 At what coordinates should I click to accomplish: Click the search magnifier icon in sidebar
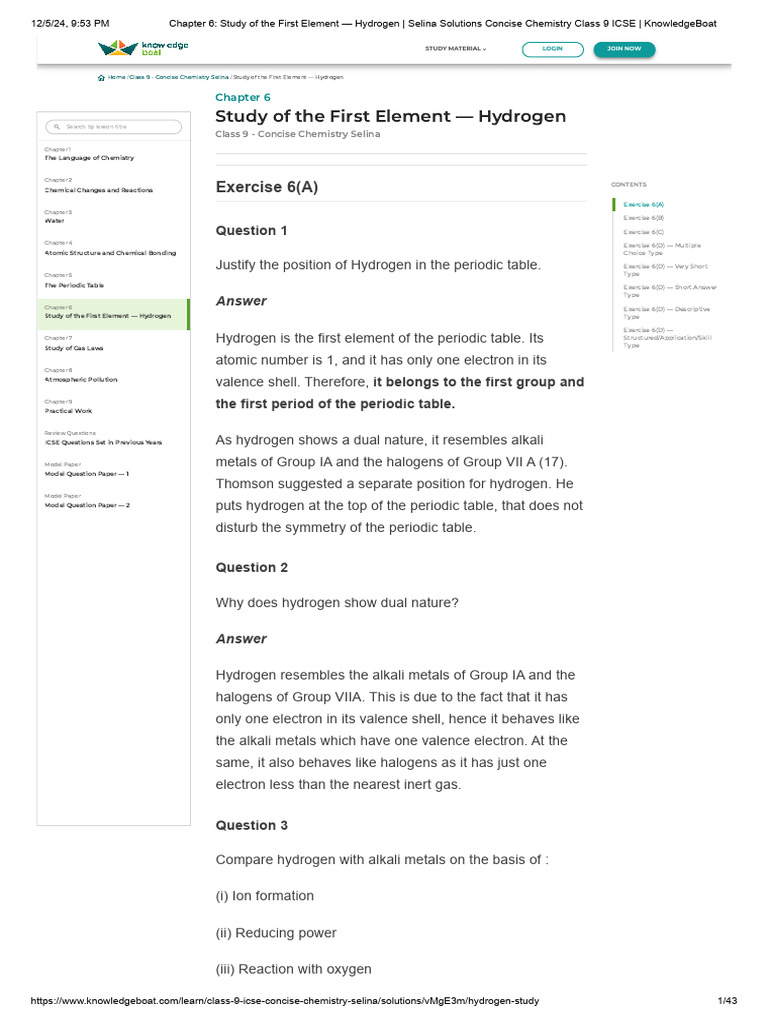[56, 127]
